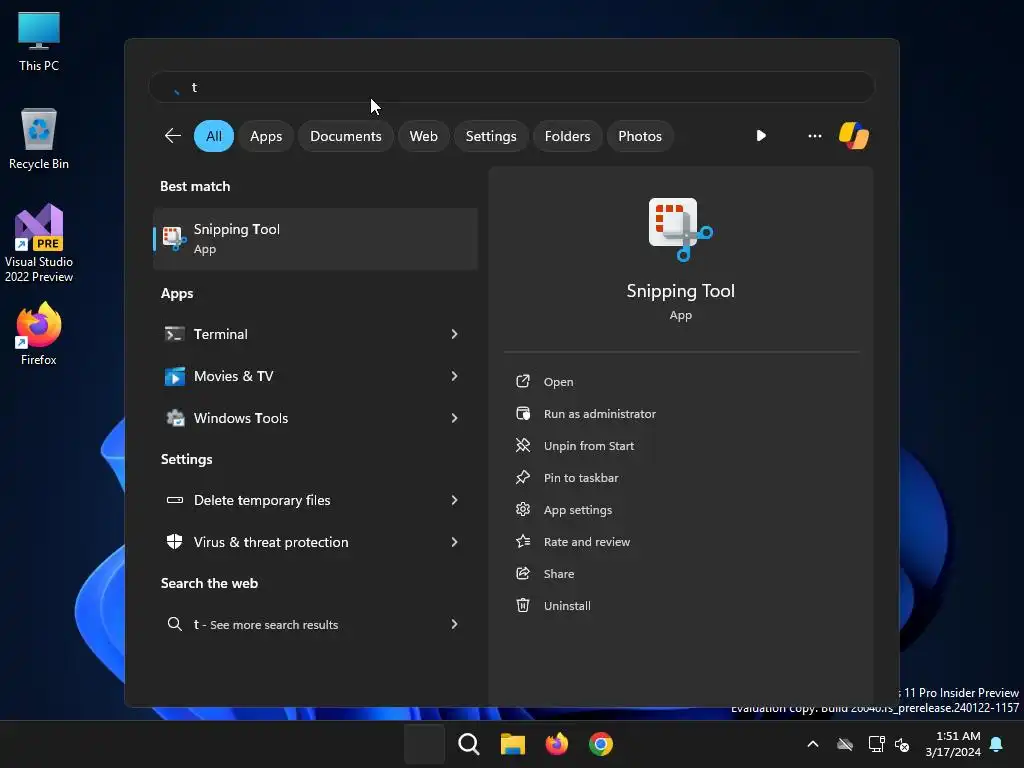The width and height of the screenshot is (1024, 768).
Task: Click the Share action text
Action: tap(558, 574)
